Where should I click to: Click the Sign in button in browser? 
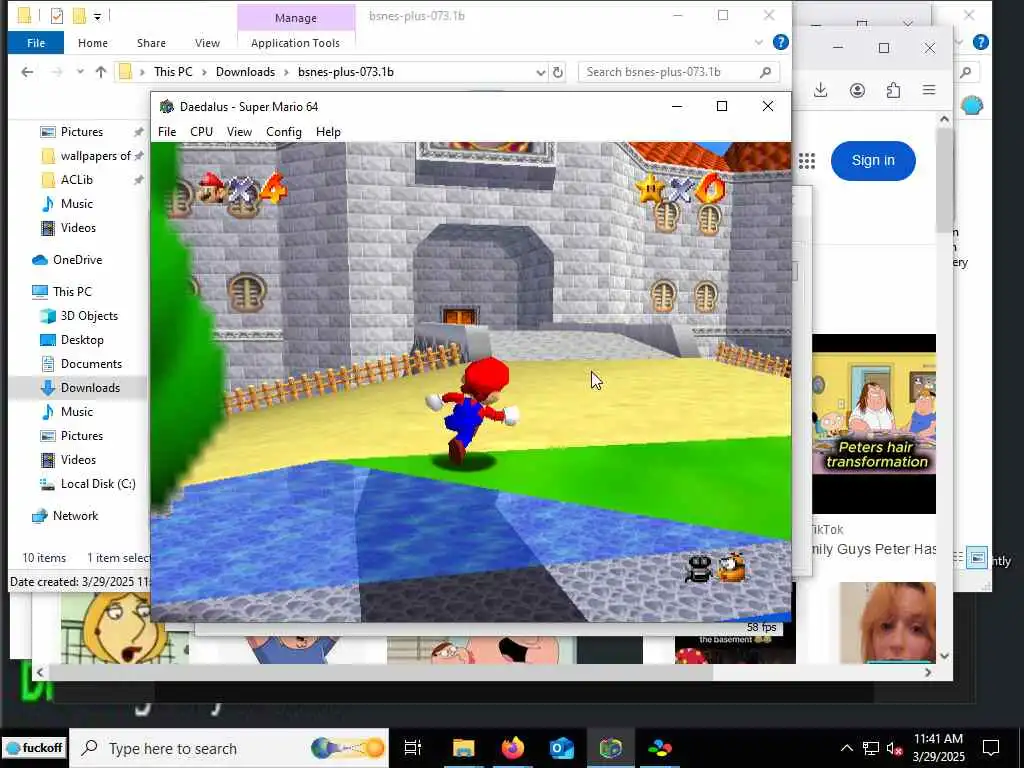[x=873, y=161]
